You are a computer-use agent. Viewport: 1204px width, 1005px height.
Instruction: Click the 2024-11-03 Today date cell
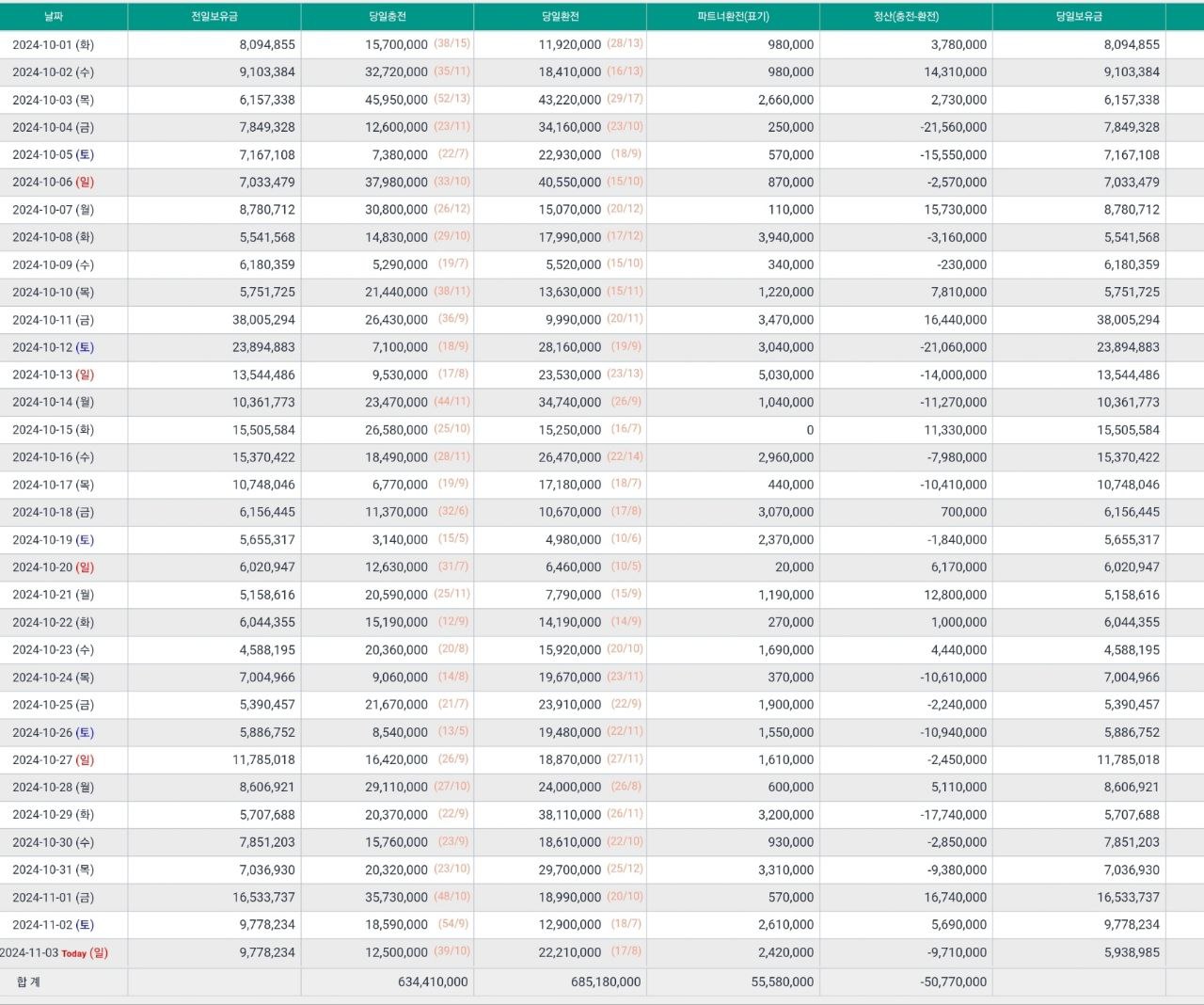[55, 952]
